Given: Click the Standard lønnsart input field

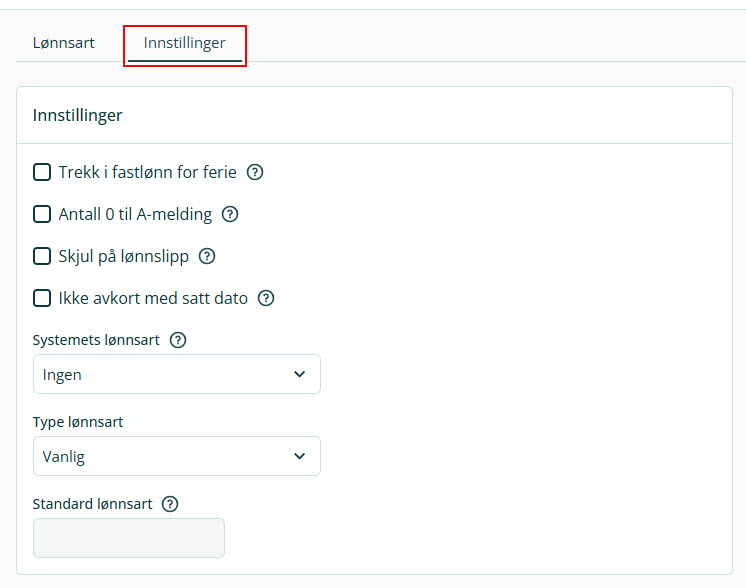Looking at the screenshot, I should pos(128,538).
